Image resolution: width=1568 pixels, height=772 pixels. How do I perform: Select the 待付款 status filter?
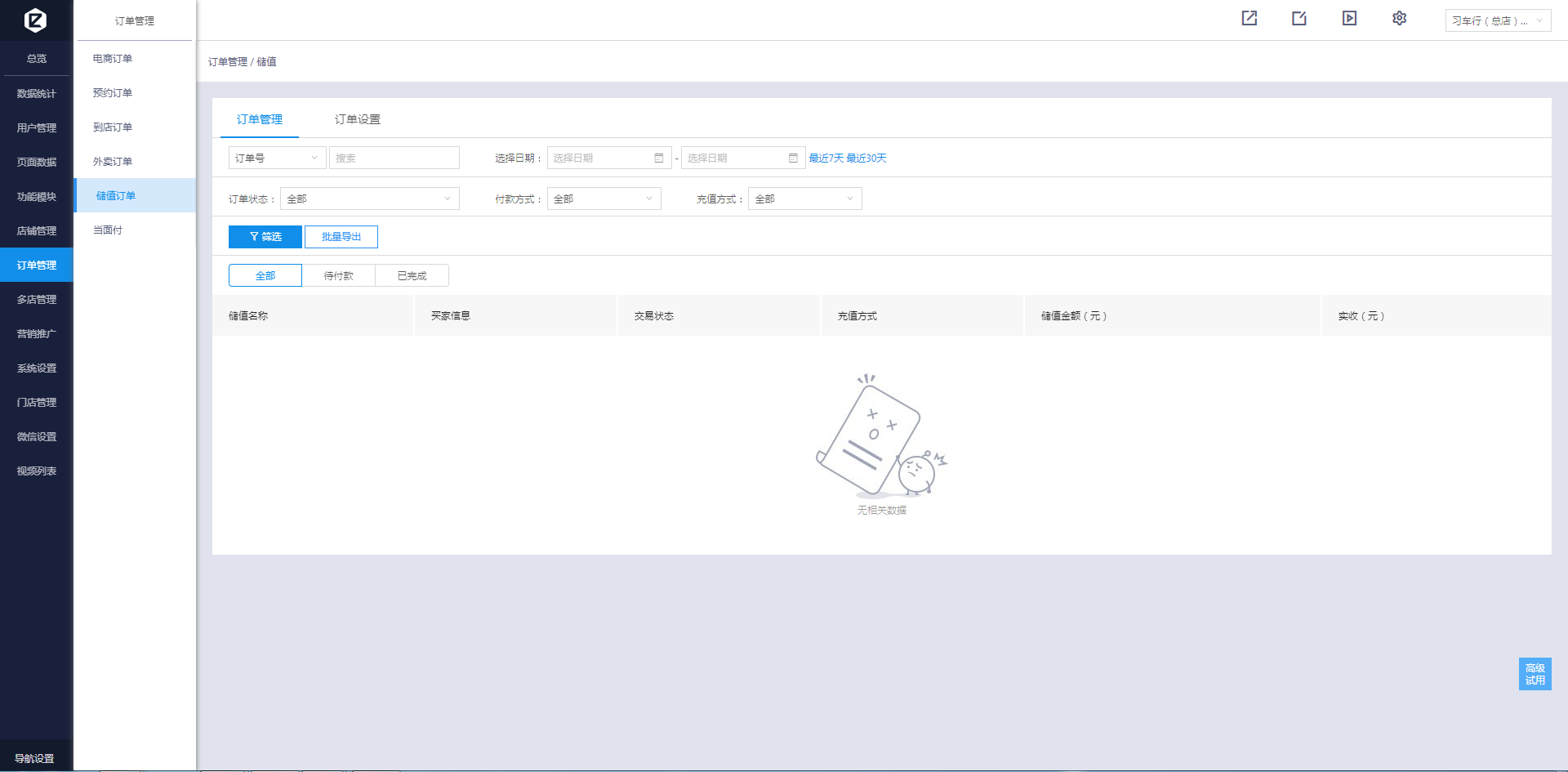coord(338,276)
